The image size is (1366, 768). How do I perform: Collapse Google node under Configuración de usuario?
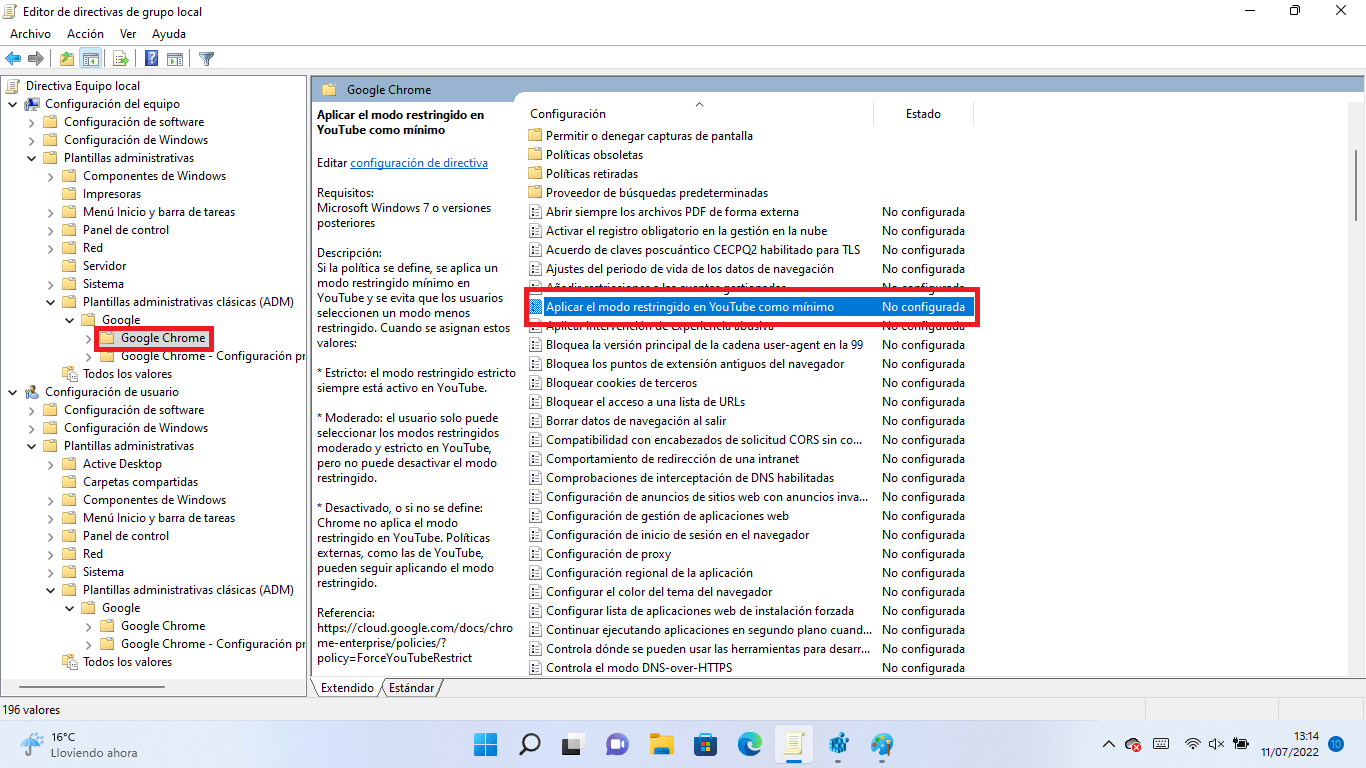pos(69,608)
